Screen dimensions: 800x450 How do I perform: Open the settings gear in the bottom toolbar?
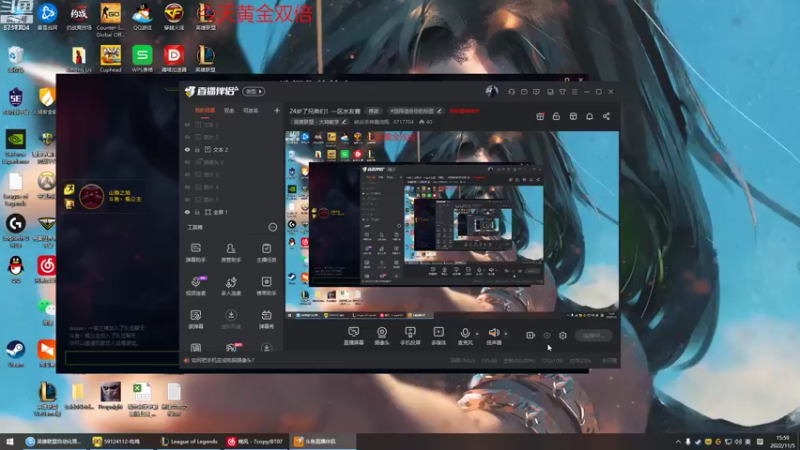coord(563,335)
